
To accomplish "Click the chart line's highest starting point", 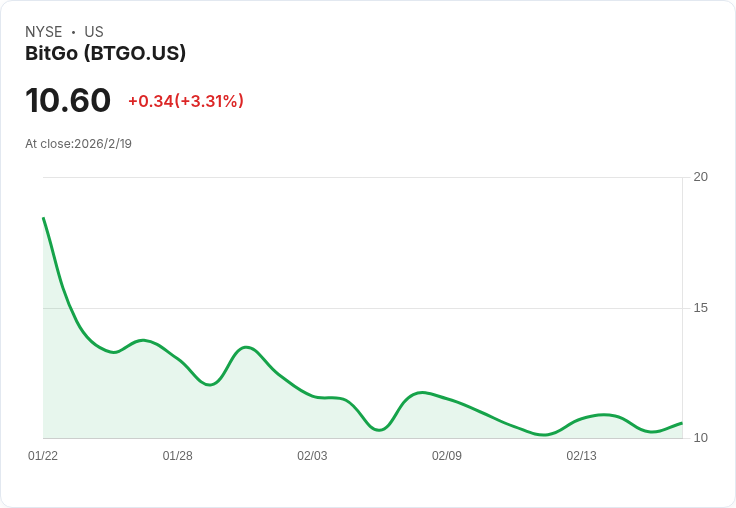I will tap(44, 218).
